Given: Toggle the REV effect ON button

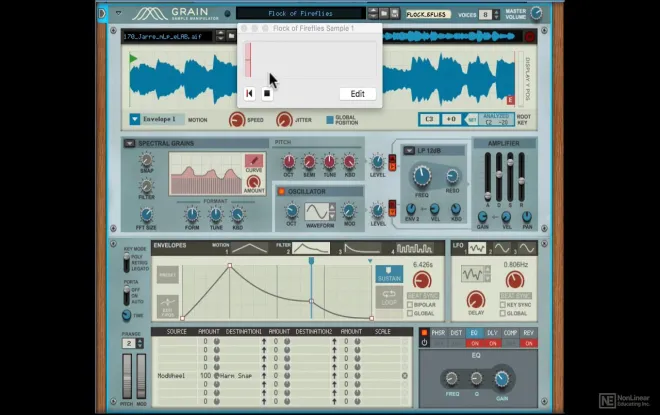Looking at the screenshot, I should pyautogui.click(x=529, y=343).
